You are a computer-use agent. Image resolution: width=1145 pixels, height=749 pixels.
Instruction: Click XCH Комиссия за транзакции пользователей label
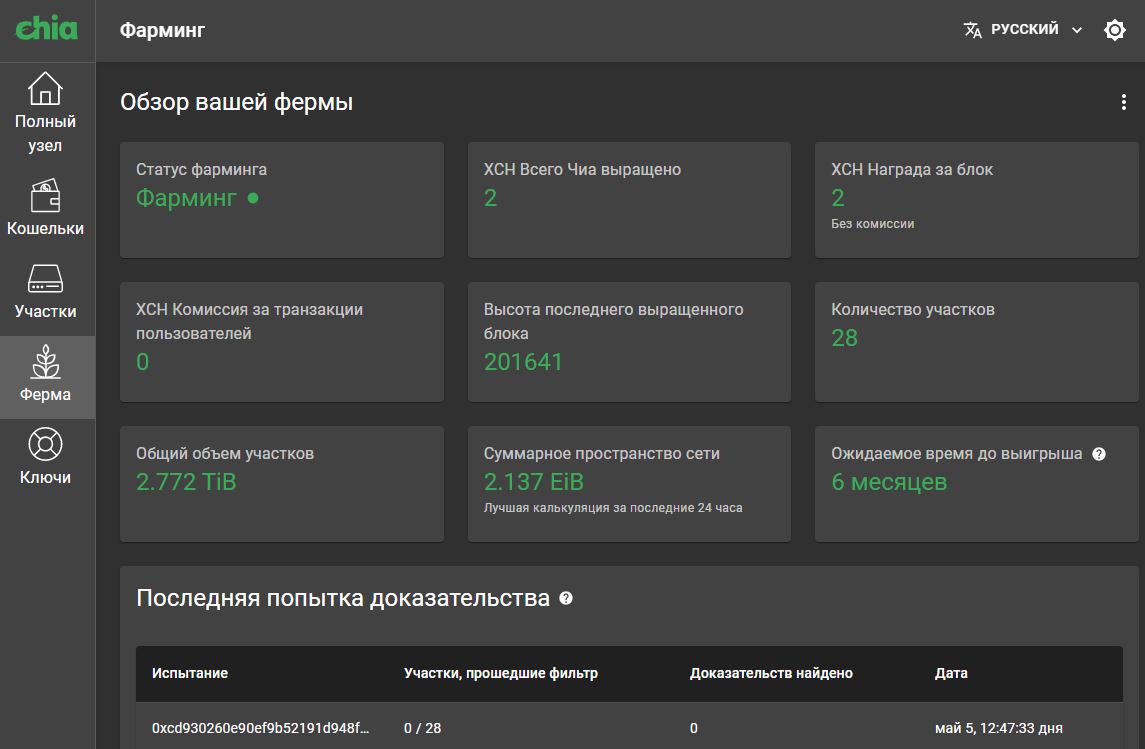point(250,321)
